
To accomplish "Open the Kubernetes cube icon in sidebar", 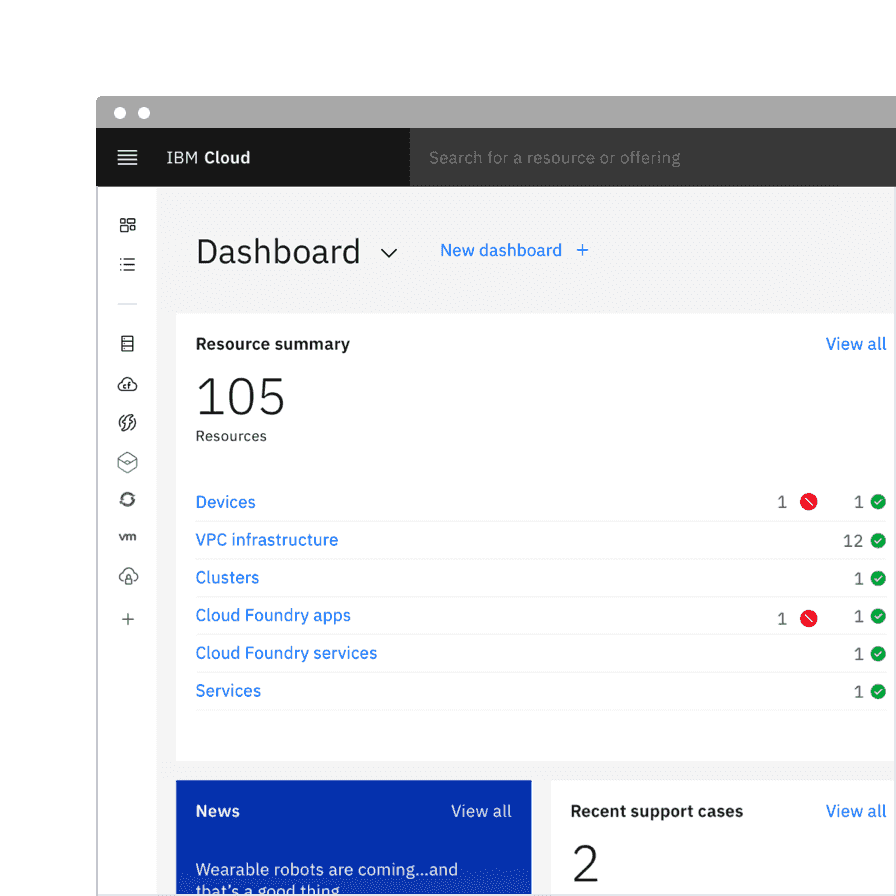I will (x=127, y=462).
